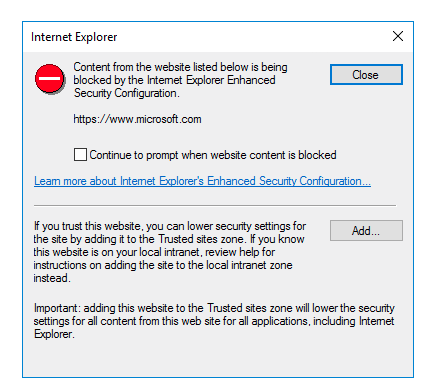Tick the Continue to prompt checkbox box
Screen dimensions: 435x389
[80, 155]
